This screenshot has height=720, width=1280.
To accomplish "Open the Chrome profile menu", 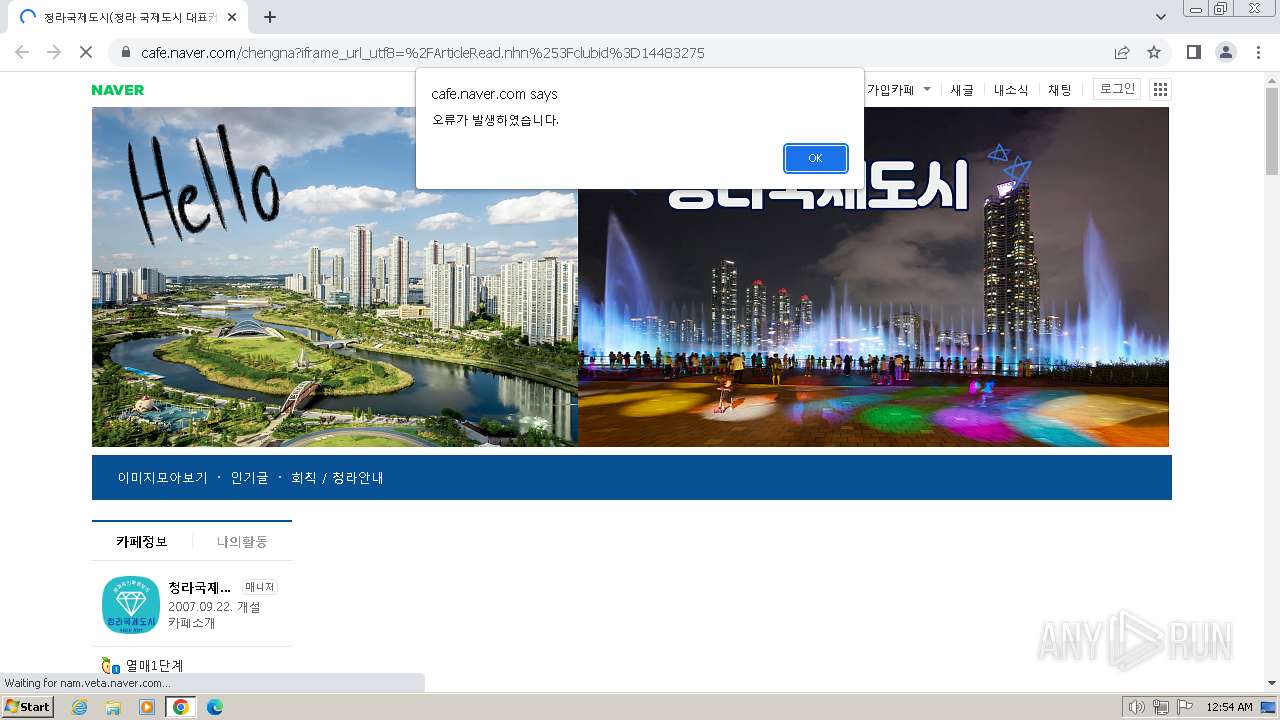I will coord(1225,52).
